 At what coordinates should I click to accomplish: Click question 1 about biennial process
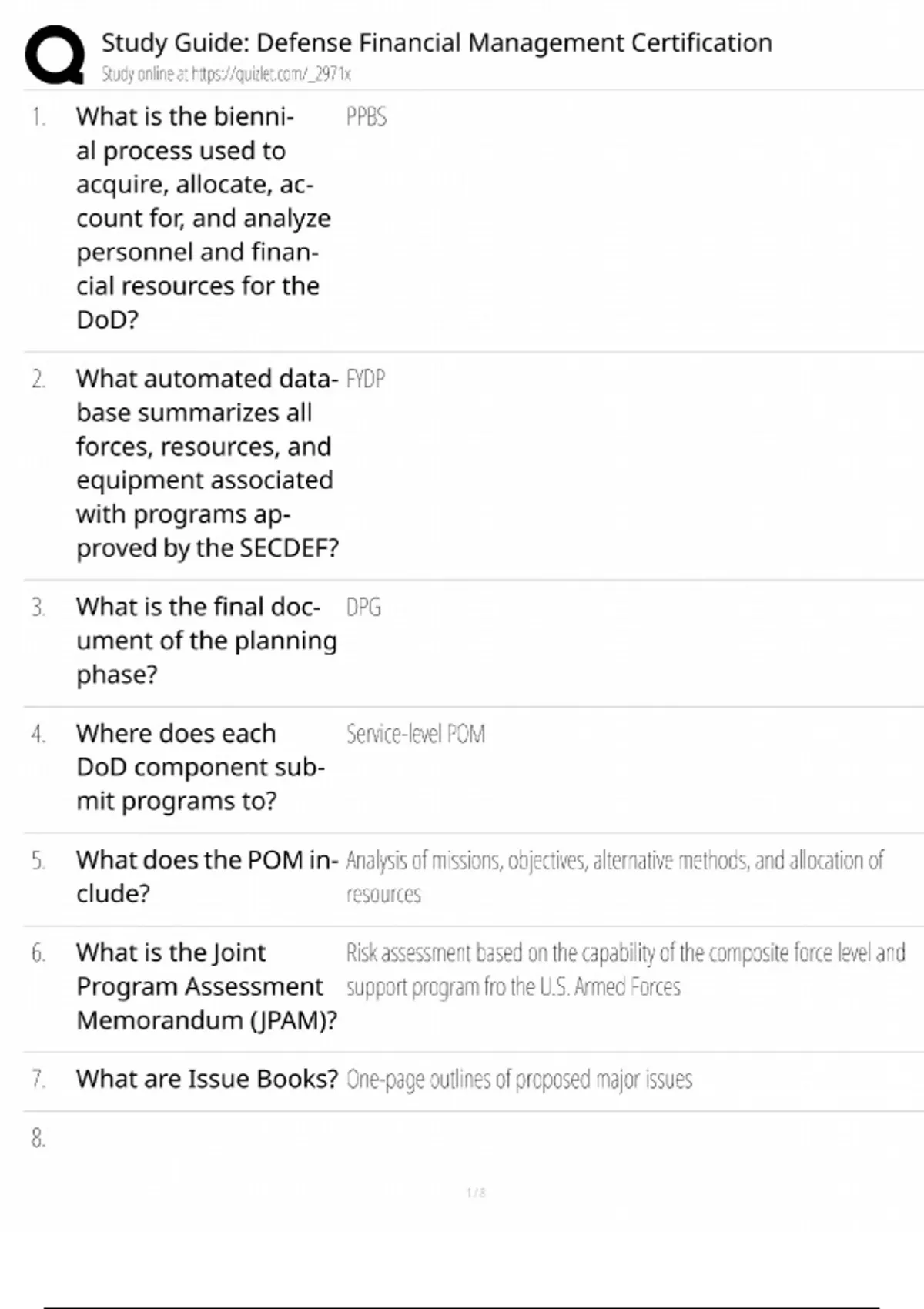pyautogui.click(x=202, y=218)
